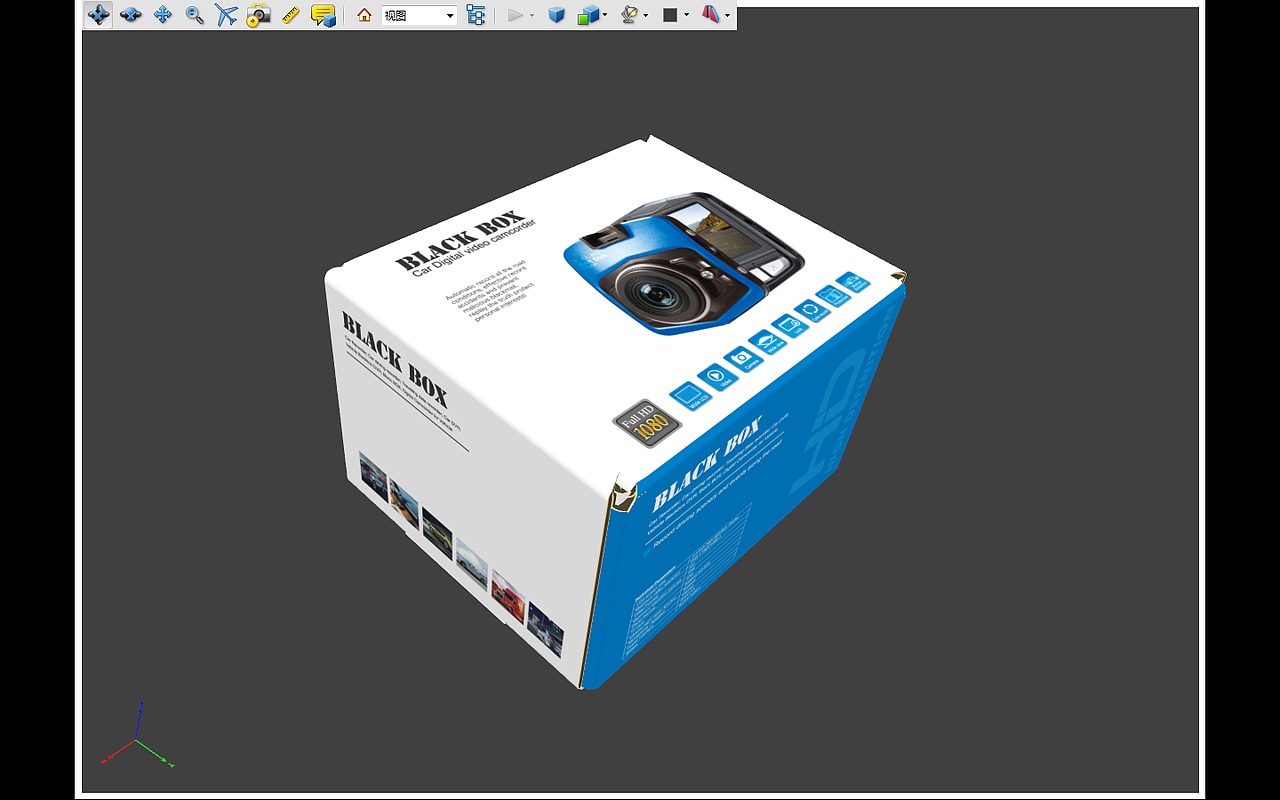Play the 3D animation
Image resolution: width=1280 pixels, height=800 pixels.
515,15
